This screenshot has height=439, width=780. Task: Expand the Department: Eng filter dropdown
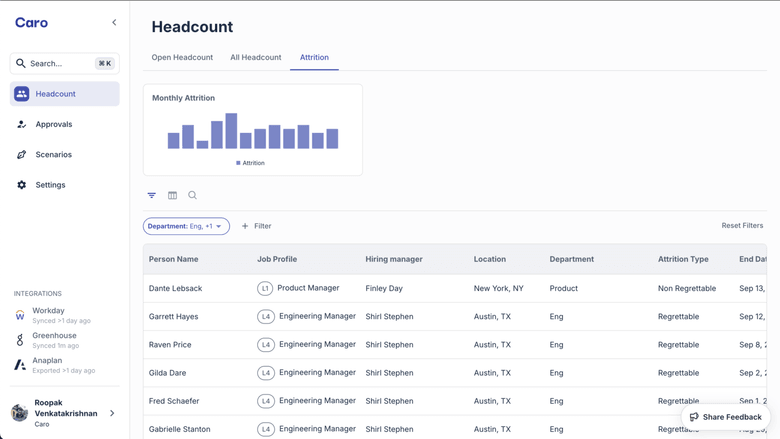[x=186, y=226]
